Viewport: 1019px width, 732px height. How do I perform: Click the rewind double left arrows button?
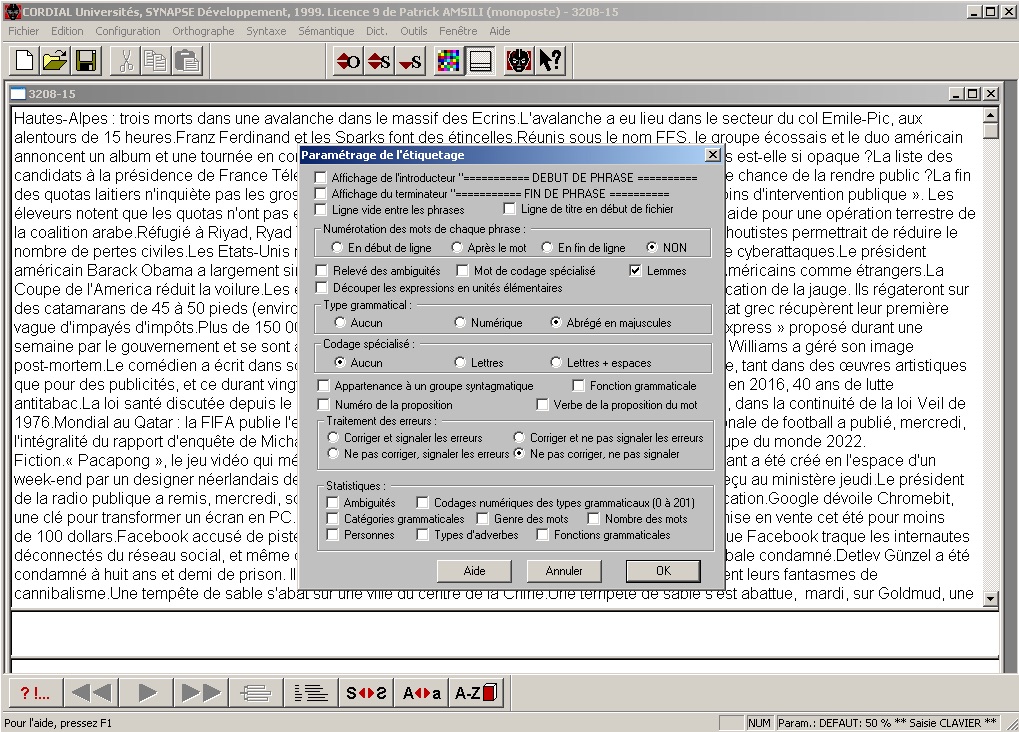click(x=91, y=693)
